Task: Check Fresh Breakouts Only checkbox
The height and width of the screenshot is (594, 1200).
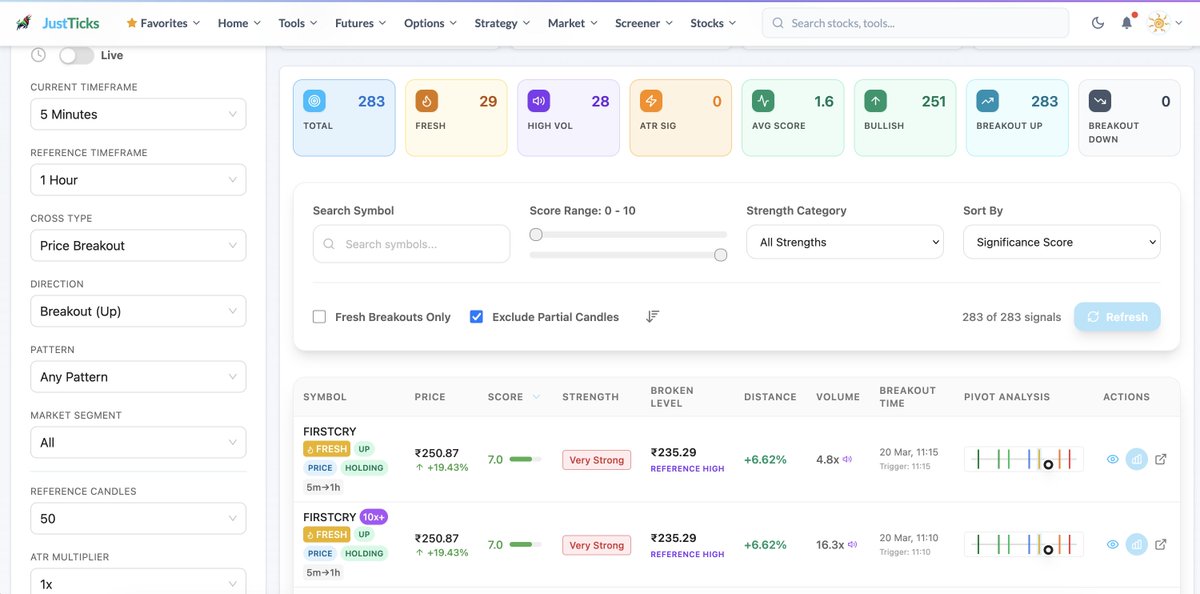Action: point(320,316)
